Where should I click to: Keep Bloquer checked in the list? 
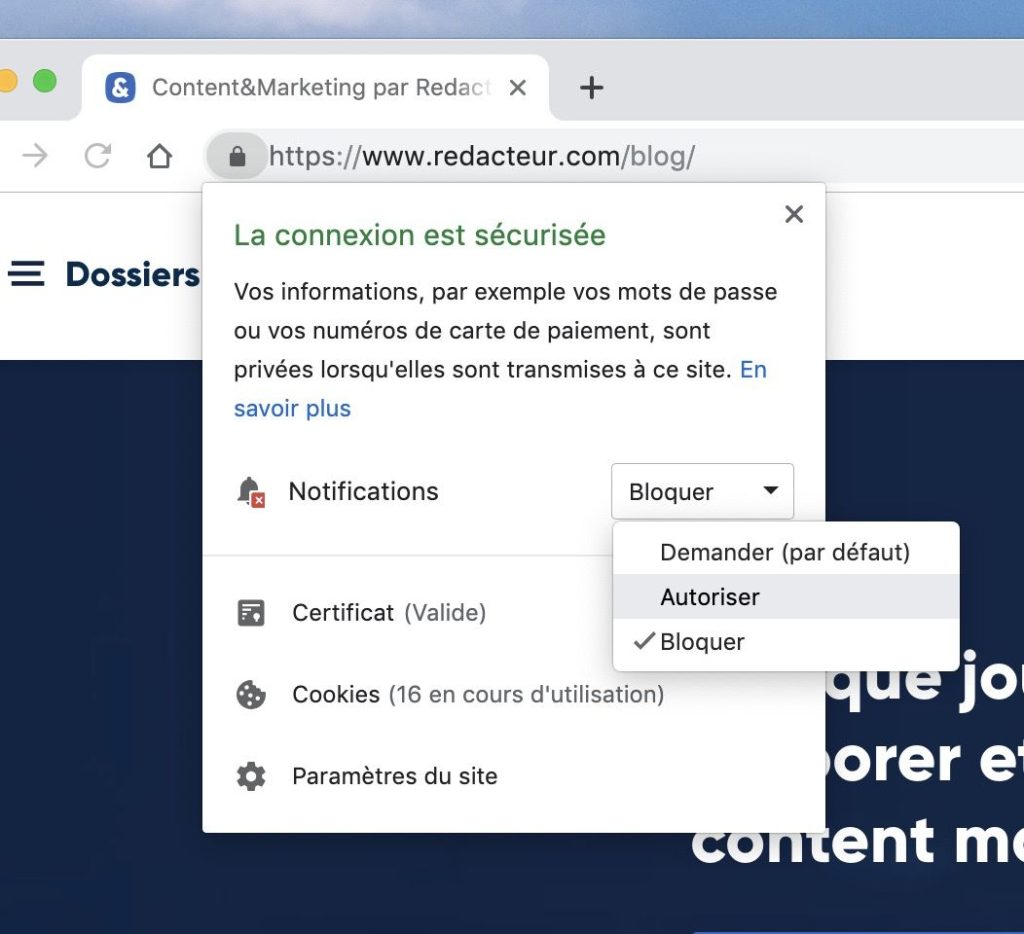click(x=701, y=641)
